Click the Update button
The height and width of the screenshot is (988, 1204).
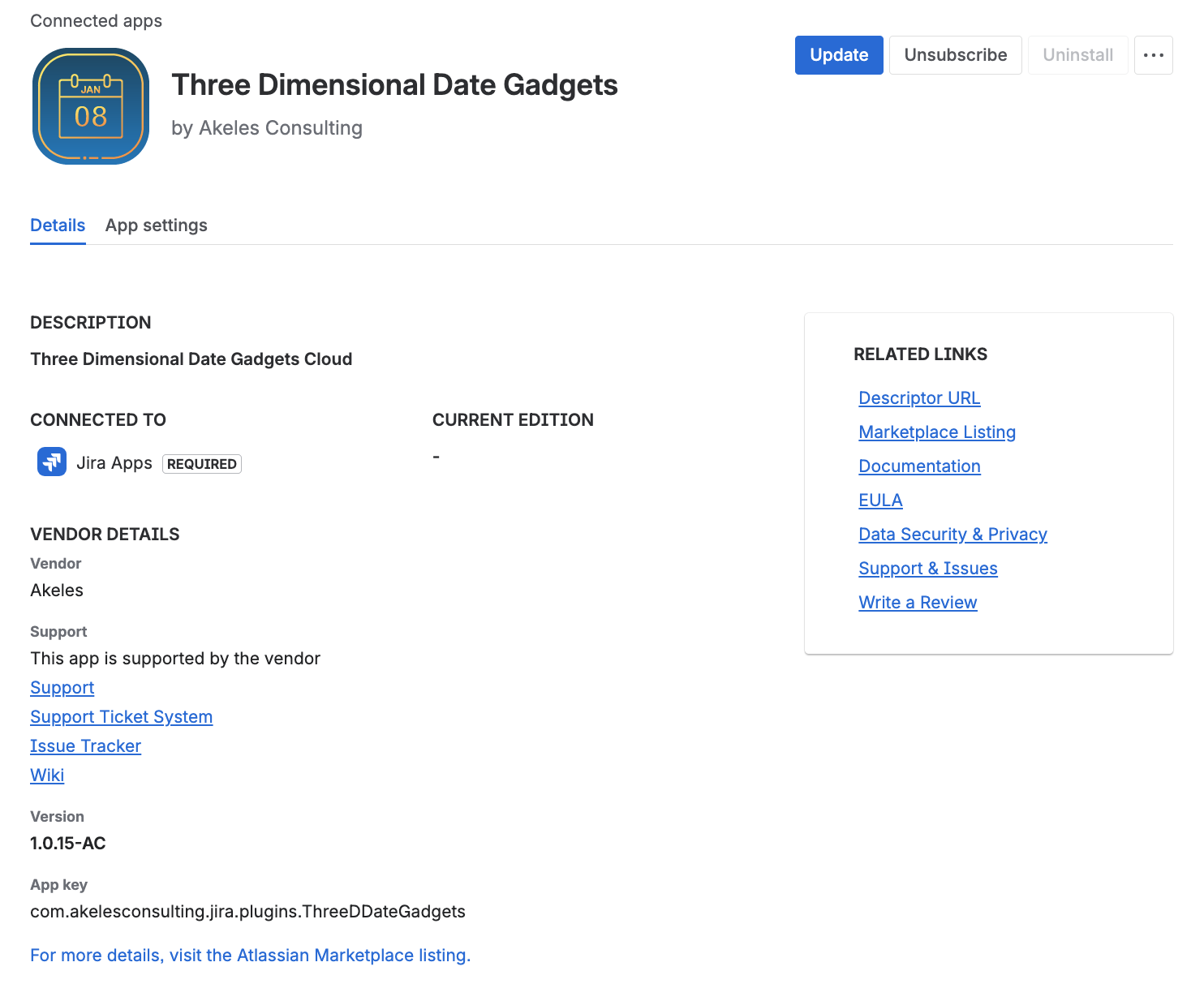(x=839, y=54)
